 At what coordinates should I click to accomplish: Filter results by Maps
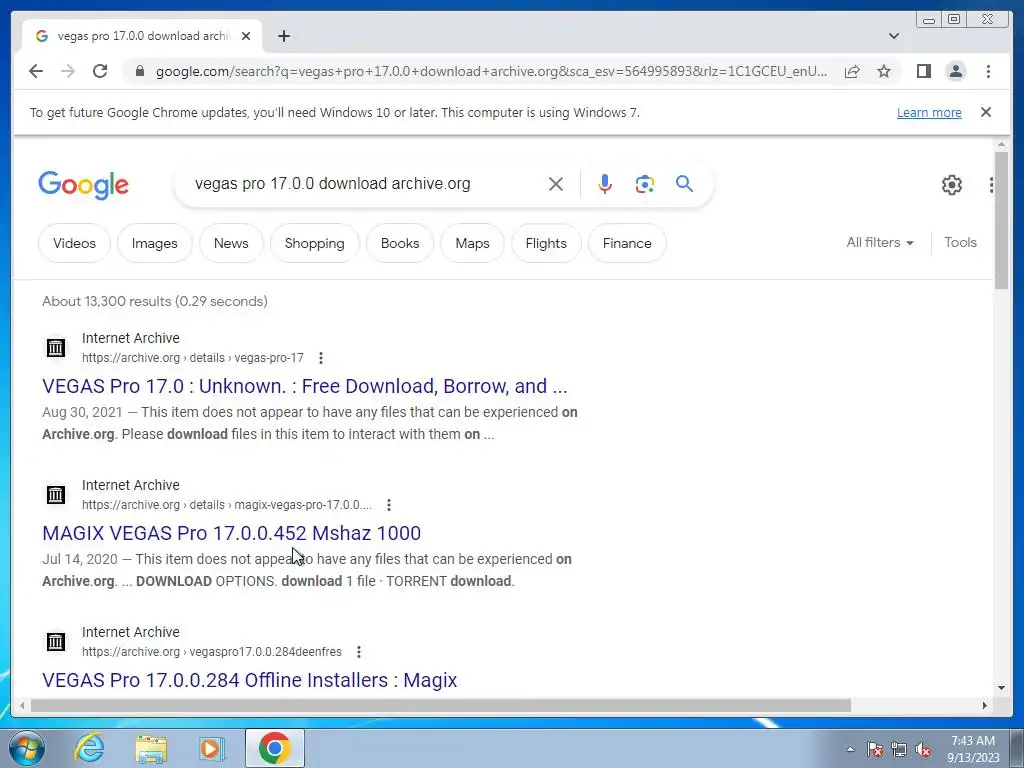point(472,243)
